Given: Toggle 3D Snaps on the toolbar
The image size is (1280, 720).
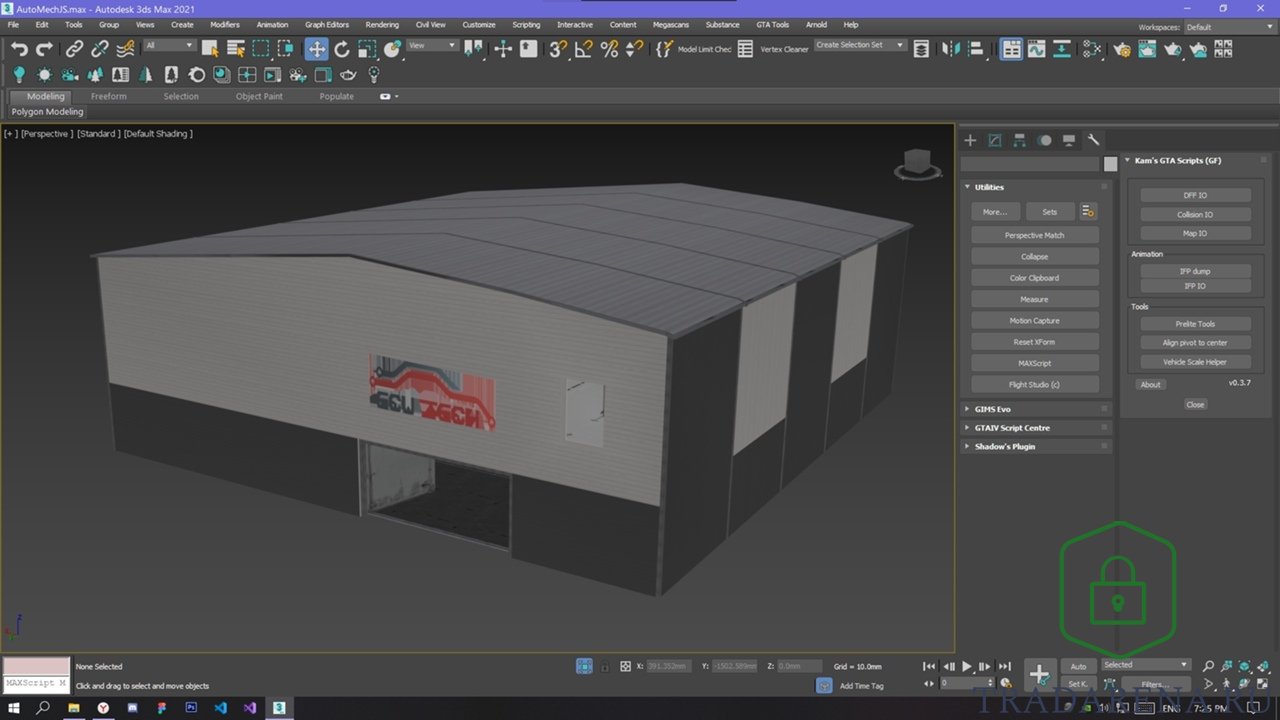Looking at the screenshot, I should point(558,49).
